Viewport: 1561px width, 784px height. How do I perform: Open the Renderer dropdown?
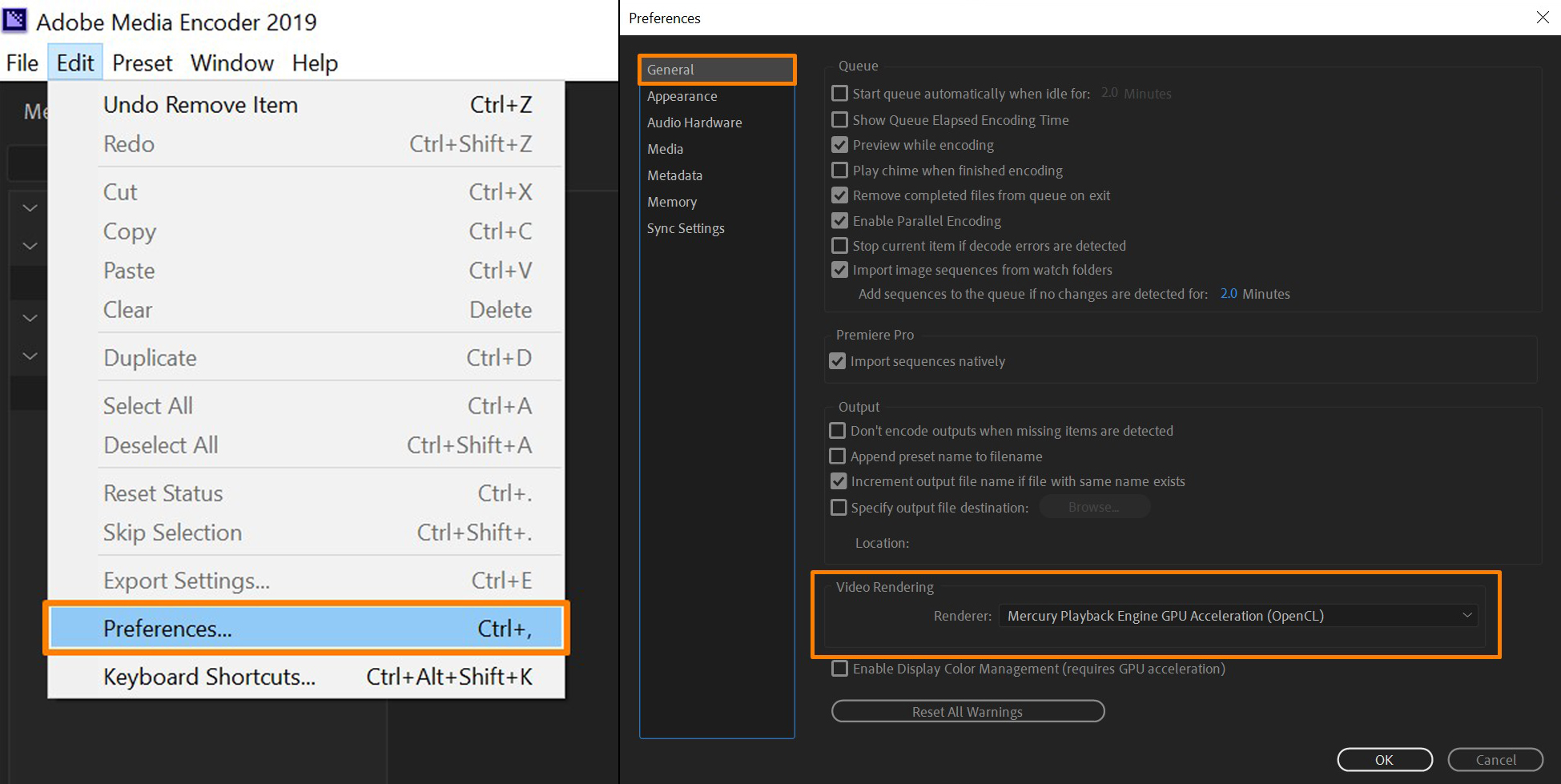[1238, 616]
